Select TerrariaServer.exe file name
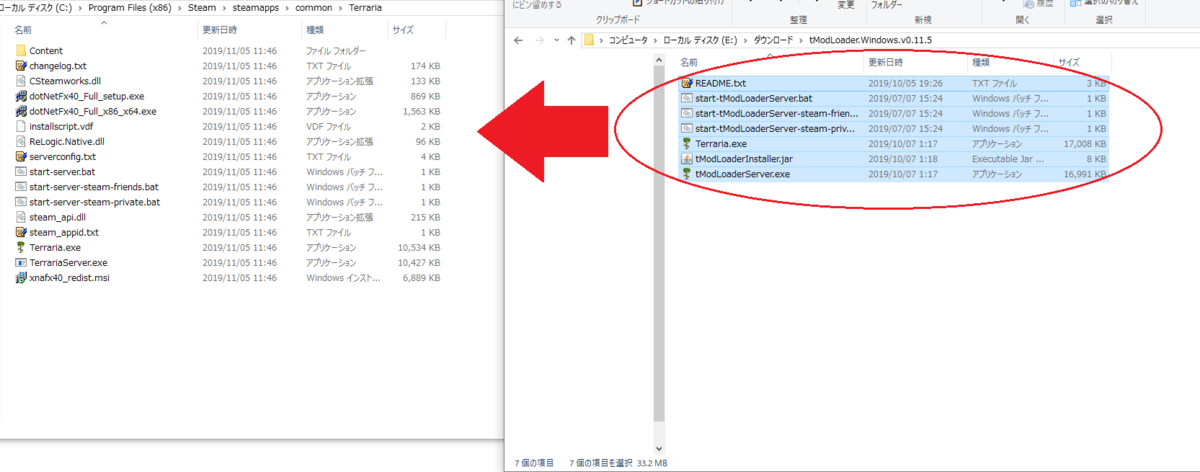Image resolution: width=1200 pixels, height=472 pixels. [68, 262]
